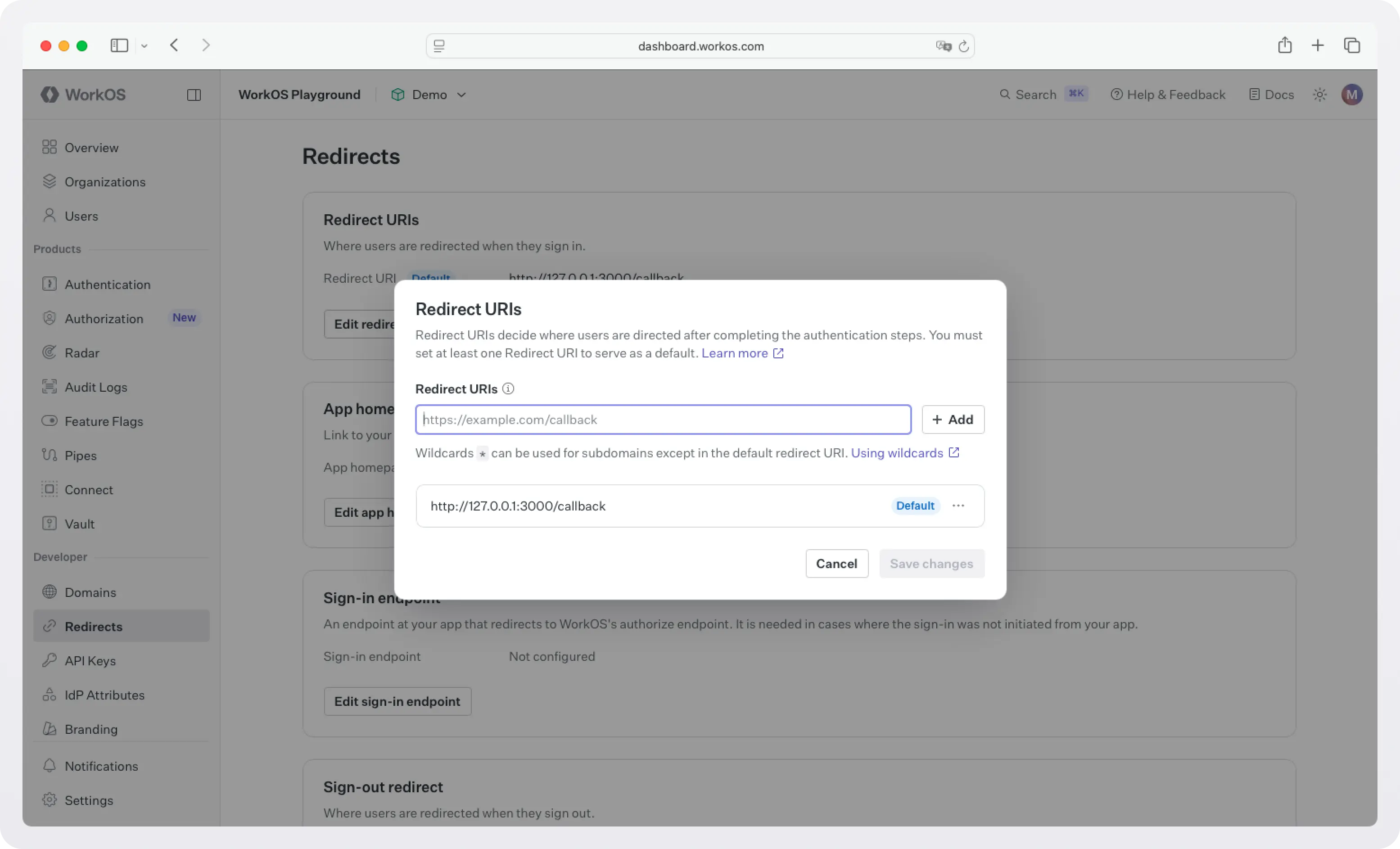Viewport: 1400px width, 849px height.
Task: Toggle light/dark theme with the sun icon
Action: tap(1319, 95)
